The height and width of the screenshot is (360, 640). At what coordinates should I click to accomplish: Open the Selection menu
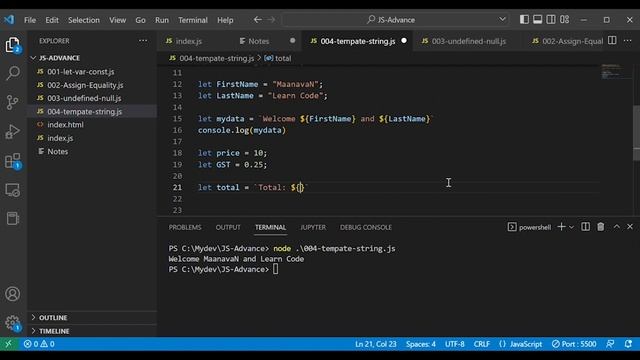84,20
